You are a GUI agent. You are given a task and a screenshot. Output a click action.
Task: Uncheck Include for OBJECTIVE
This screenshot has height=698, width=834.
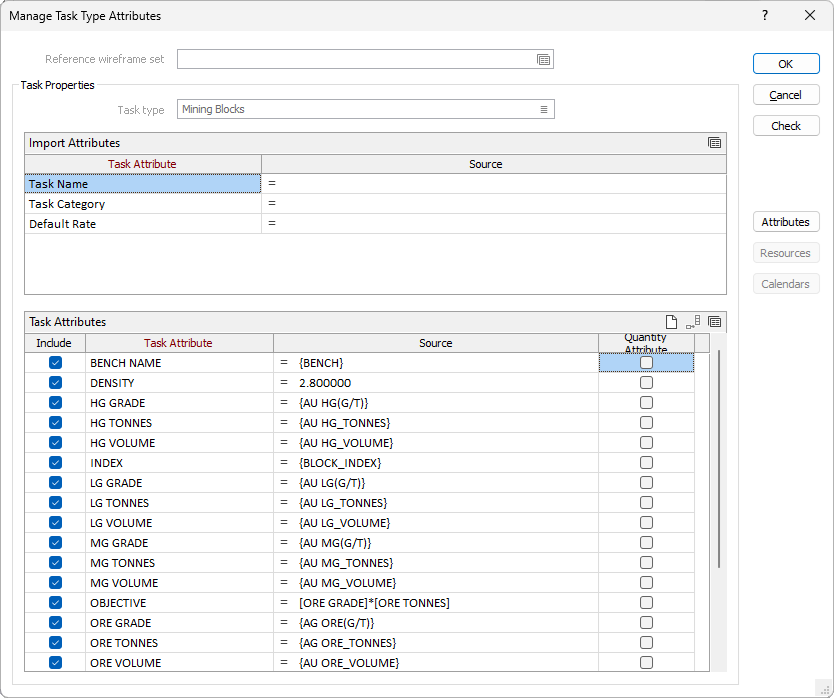pos(55,603)
